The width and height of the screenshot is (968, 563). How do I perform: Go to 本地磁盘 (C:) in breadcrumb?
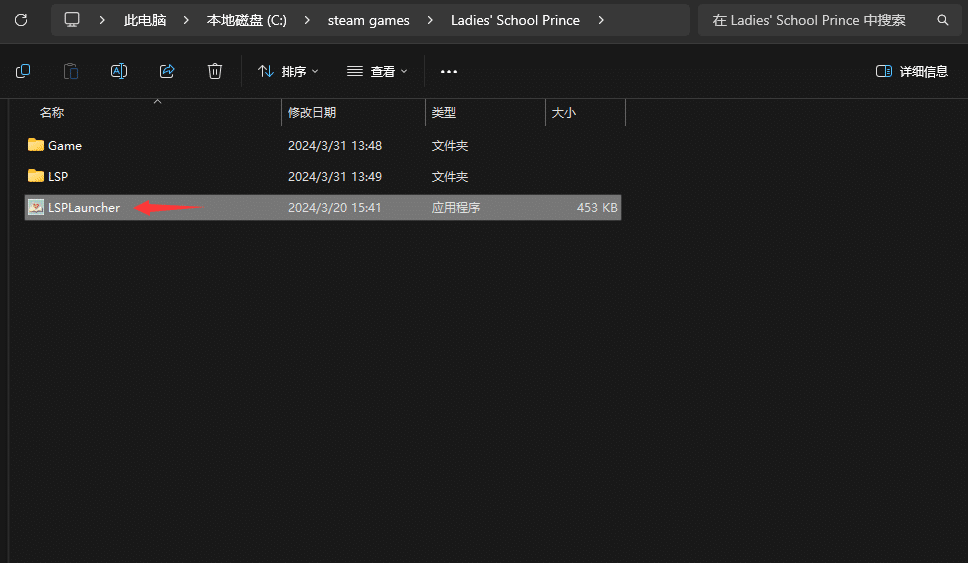246,20
